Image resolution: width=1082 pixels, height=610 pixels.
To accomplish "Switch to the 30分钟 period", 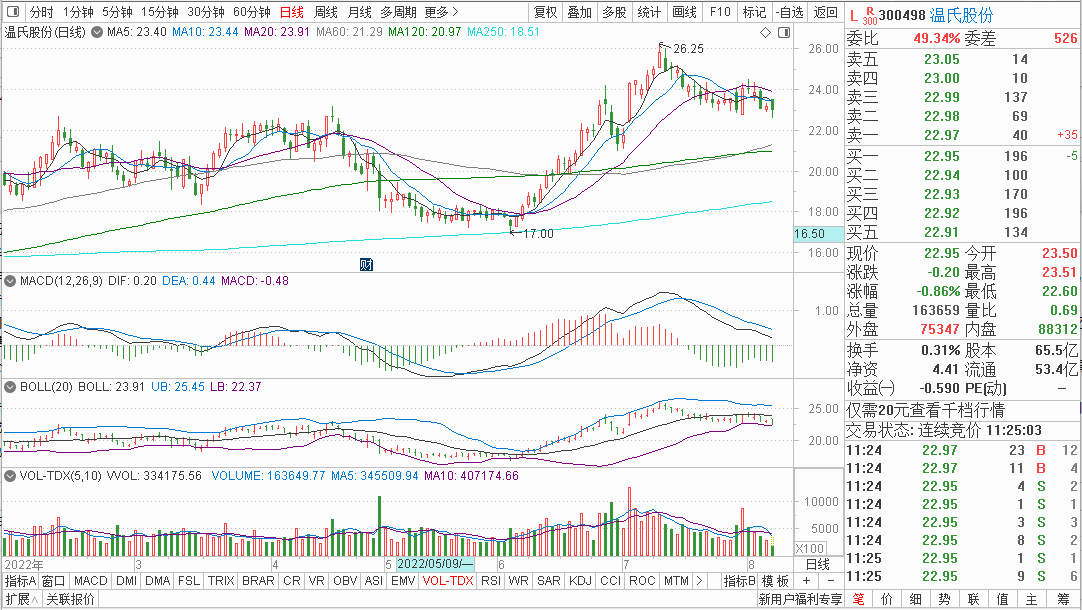I will click(x=206, y=12).
